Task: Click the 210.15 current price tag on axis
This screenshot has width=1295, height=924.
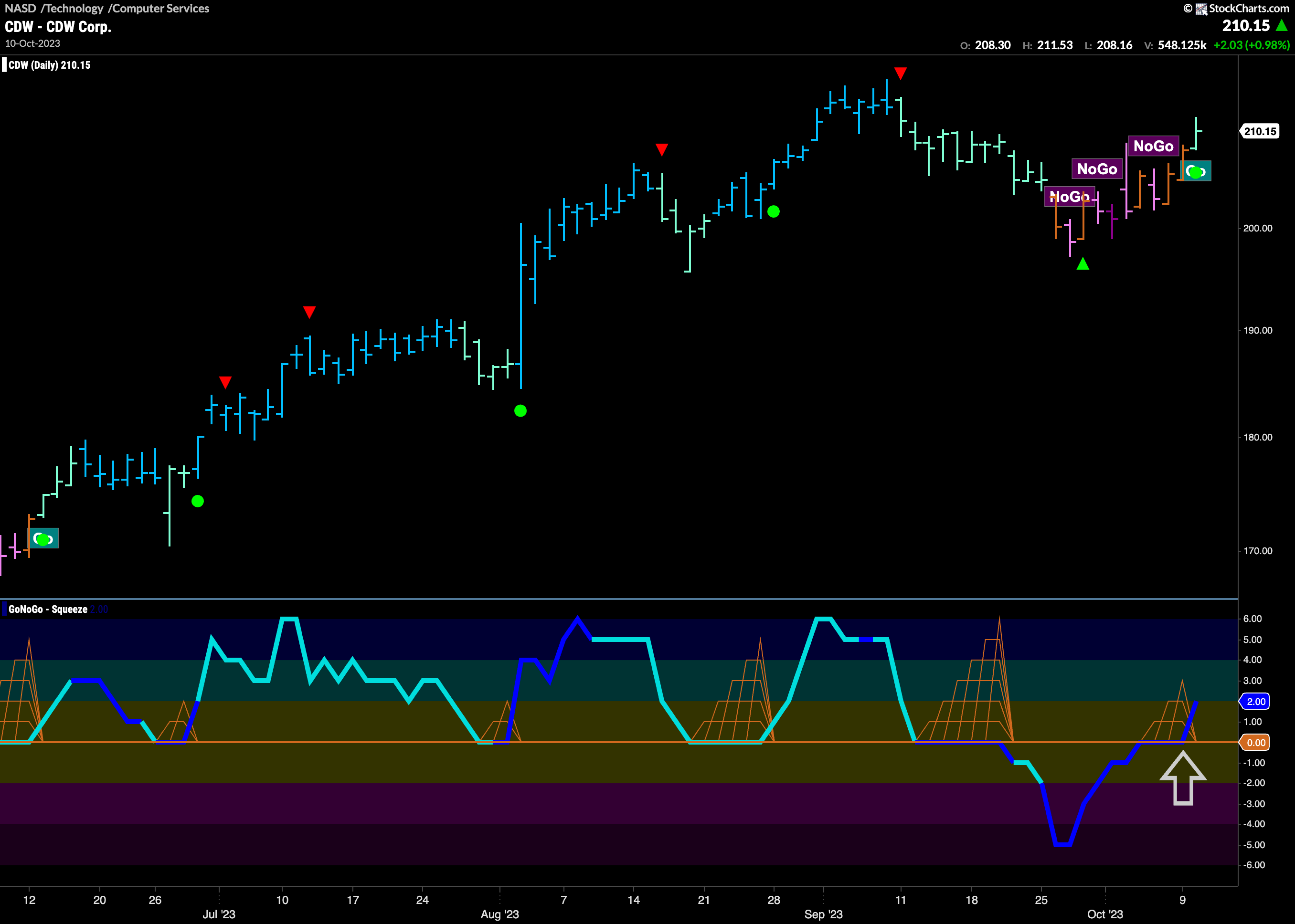Action: (x=1259, y=131)
